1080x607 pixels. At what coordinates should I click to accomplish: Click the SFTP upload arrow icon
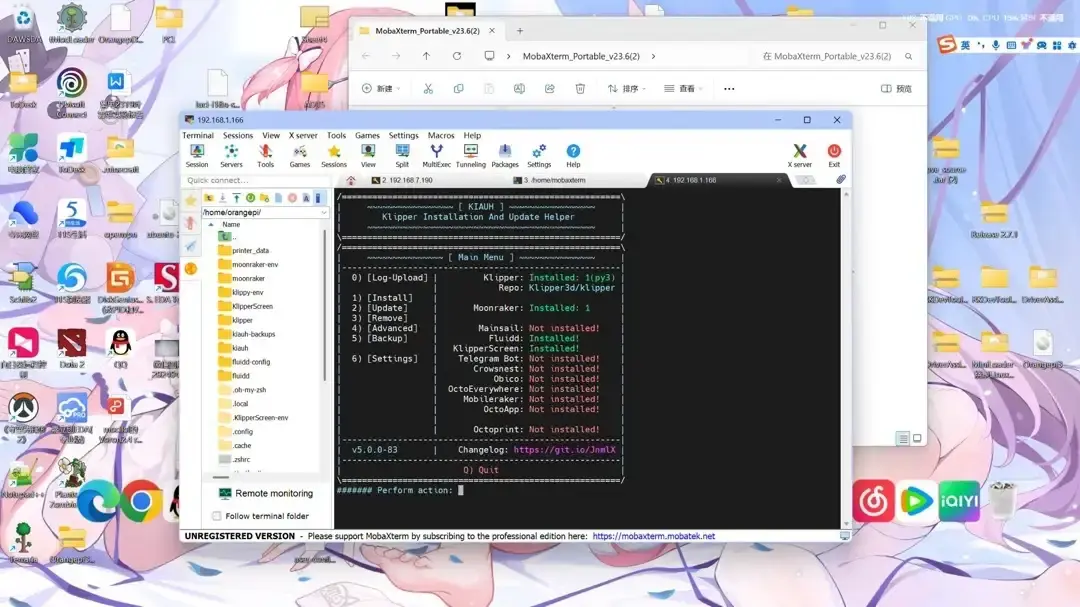coord(236,198)
